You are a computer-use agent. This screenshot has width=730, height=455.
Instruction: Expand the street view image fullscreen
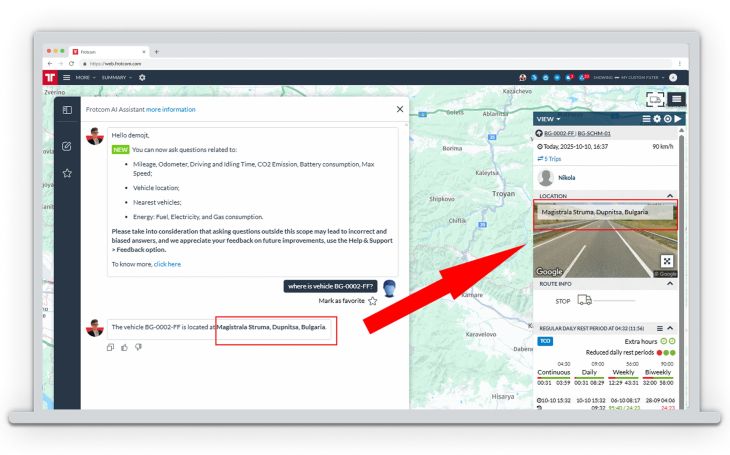pos(667,261)
